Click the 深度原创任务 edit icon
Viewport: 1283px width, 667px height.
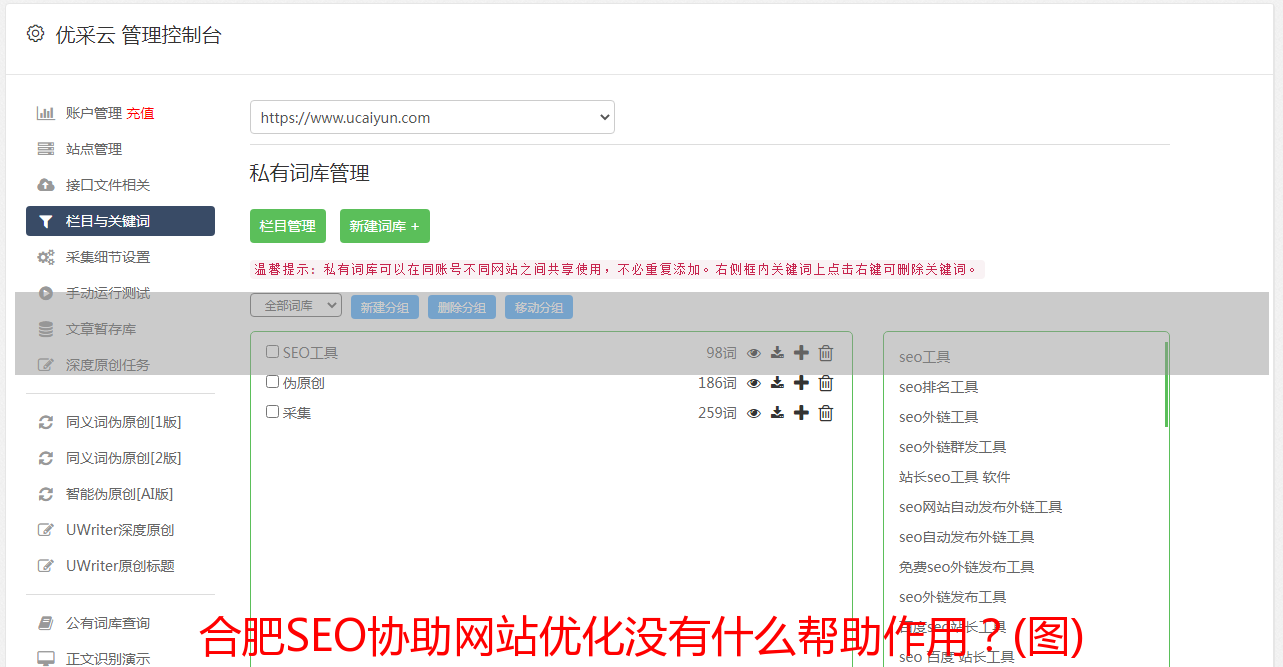pyautogui.click(x=45, y=365)
